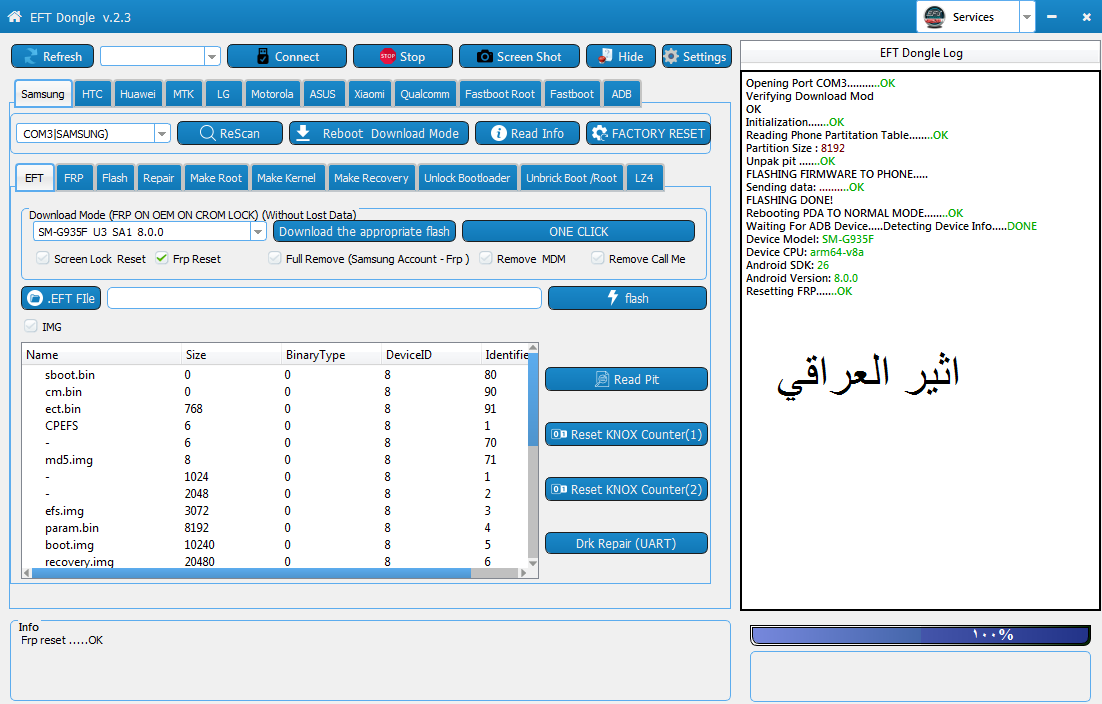1102x704 pixels.
Task: Click the Read Pit button
Action: (x=626, y=379)
